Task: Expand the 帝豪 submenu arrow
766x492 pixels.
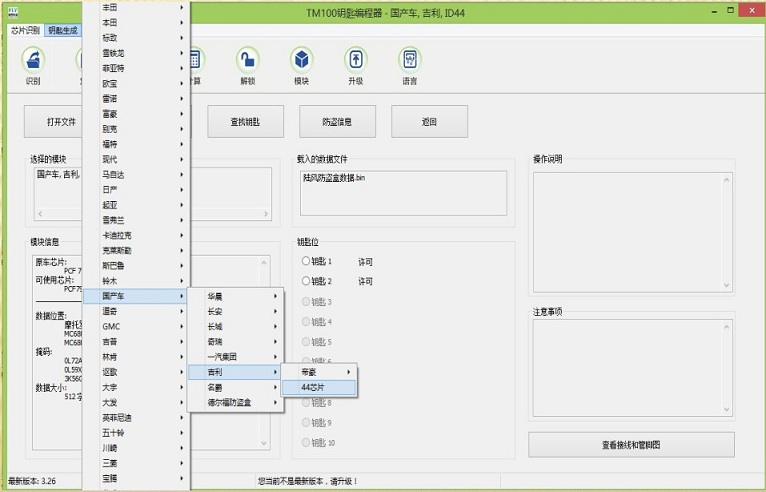Action: tap(348, 372)
